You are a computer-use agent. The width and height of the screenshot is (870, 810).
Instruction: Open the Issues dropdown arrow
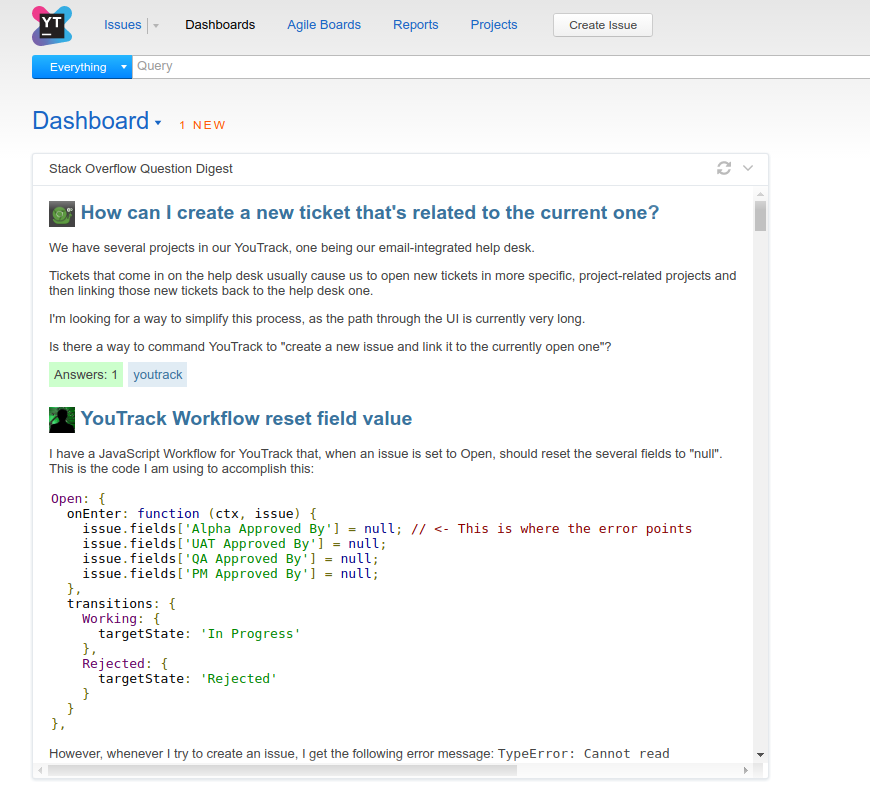156,26
